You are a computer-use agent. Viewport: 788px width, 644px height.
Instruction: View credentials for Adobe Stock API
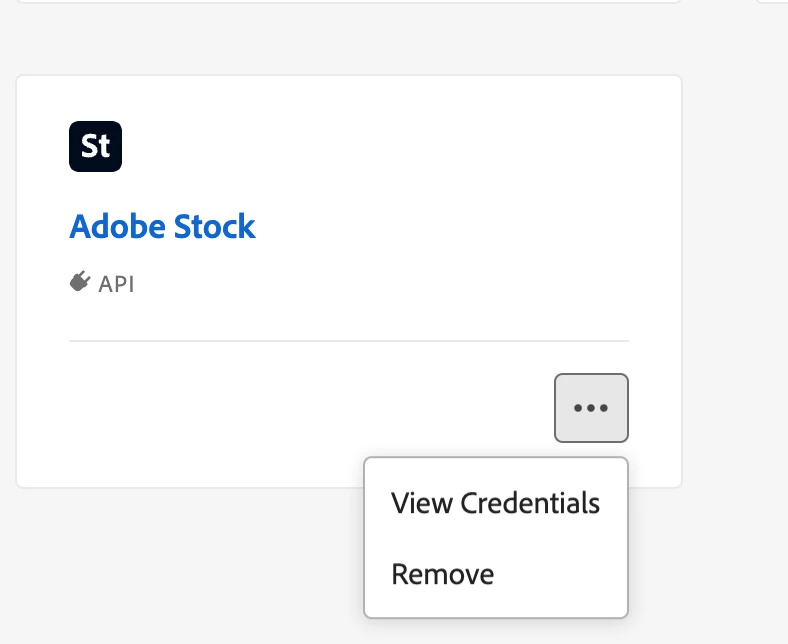[495, 502]
